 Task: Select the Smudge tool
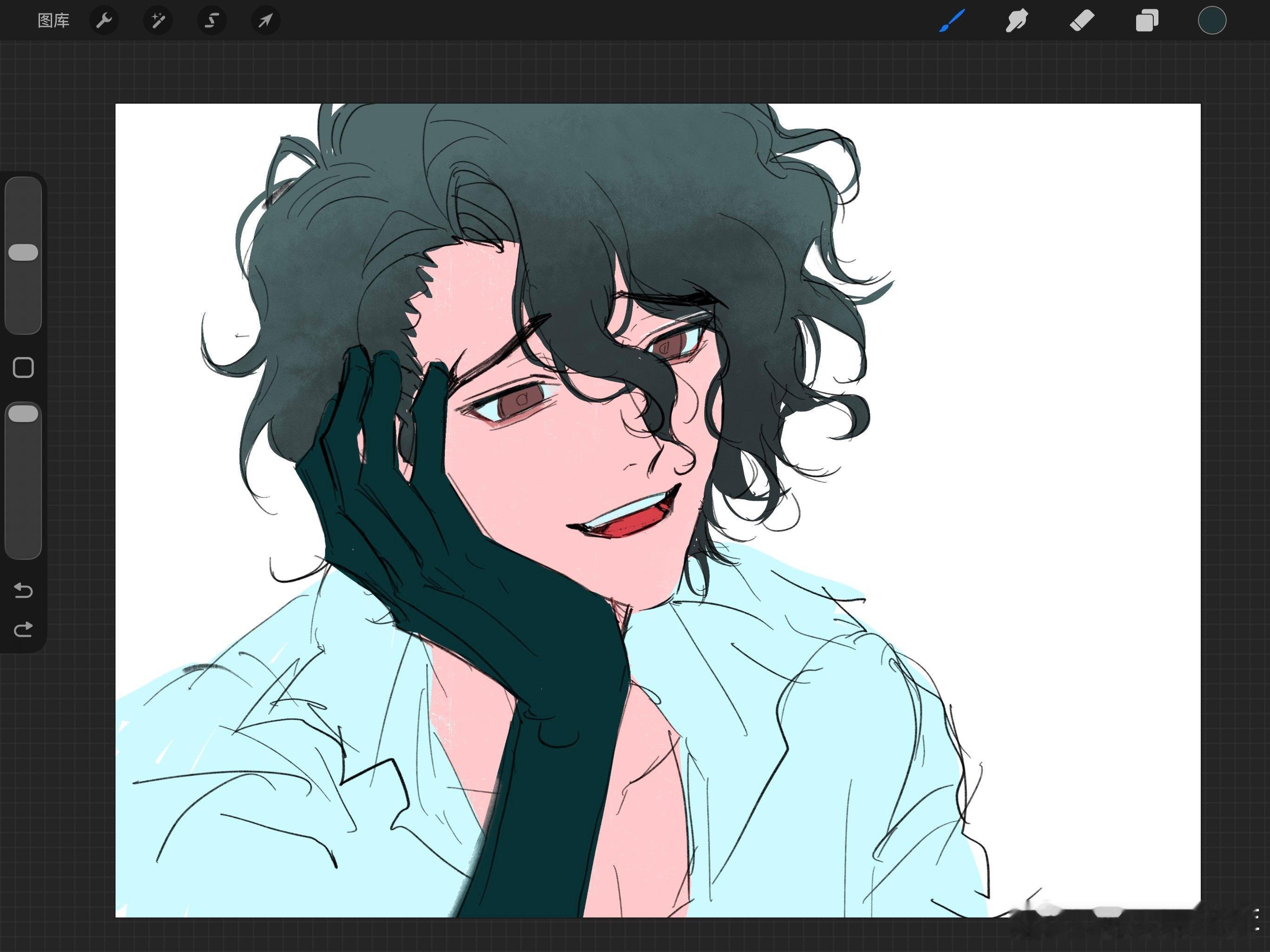tap(1016, 20)
